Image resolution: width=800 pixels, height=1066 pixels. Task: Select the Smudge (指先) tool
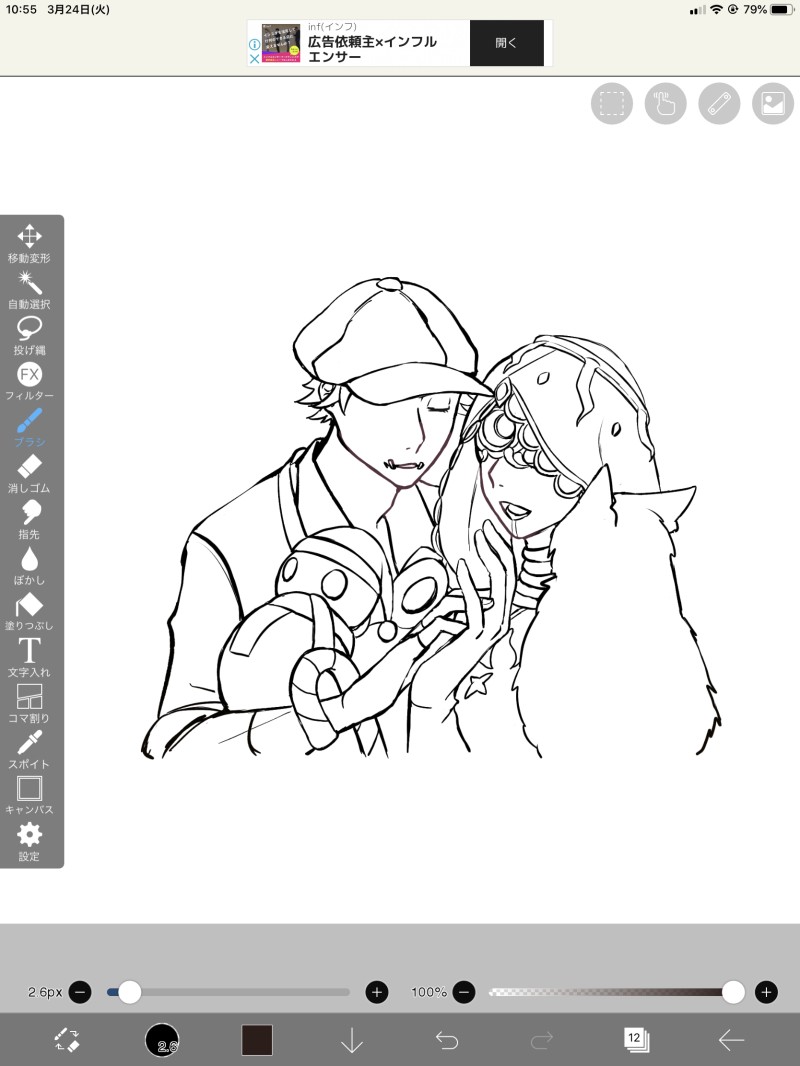click(29, 519)
